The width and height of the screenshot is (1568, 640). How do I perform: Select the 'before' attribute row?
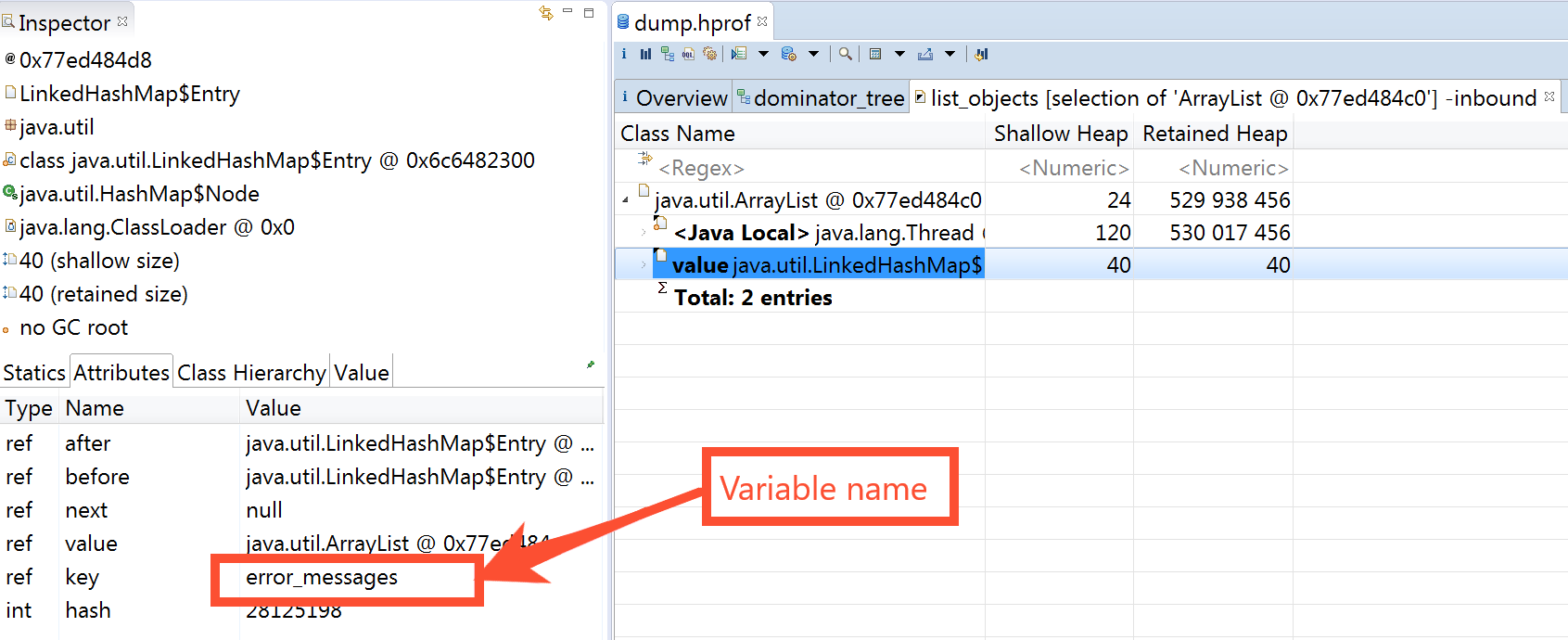301,477
